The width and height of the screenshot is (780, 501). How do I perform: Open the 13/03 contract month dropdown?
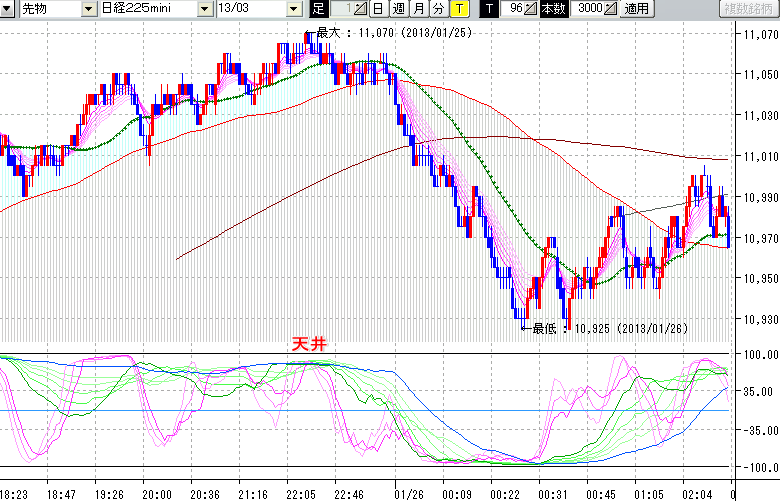click(293, 9)
